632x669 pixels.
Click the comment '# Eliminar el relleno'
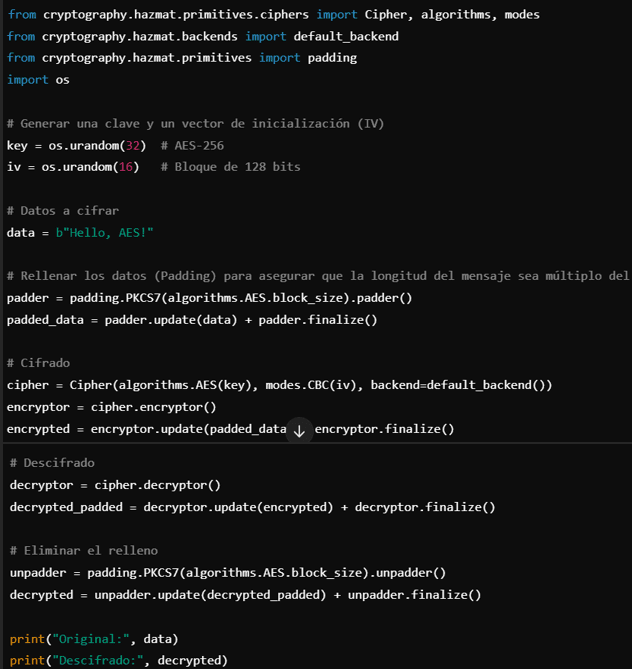[x=84, y=551]
